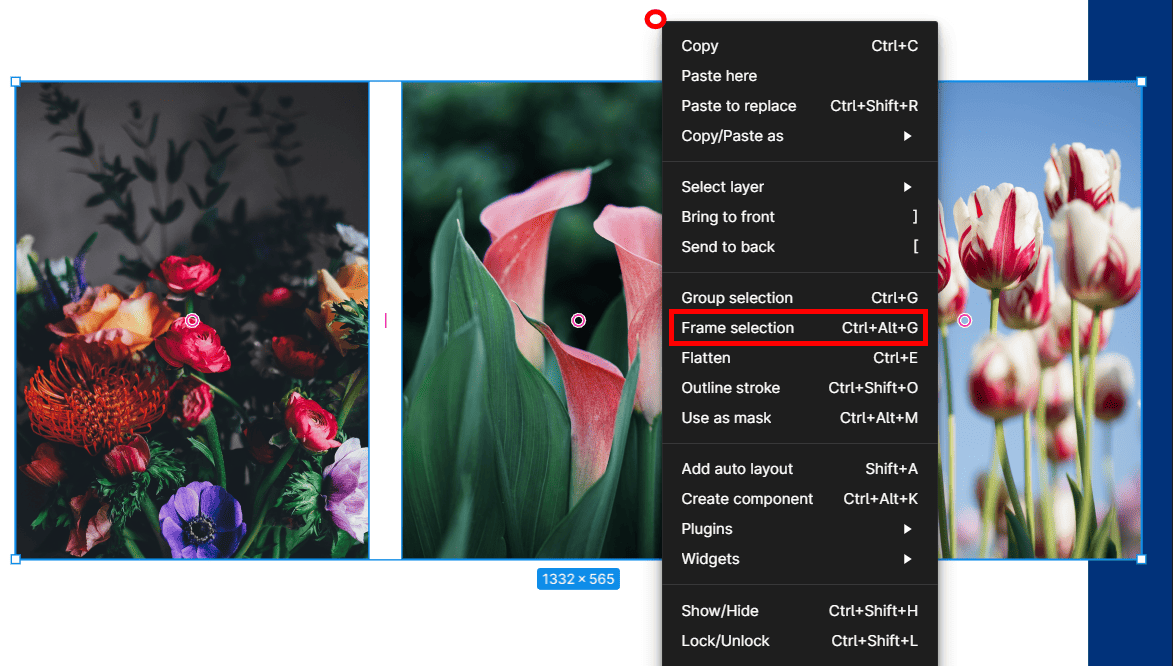Click the 1332 × 565 dimension label
1173x666 pixels.
click(x=578, y=579)
